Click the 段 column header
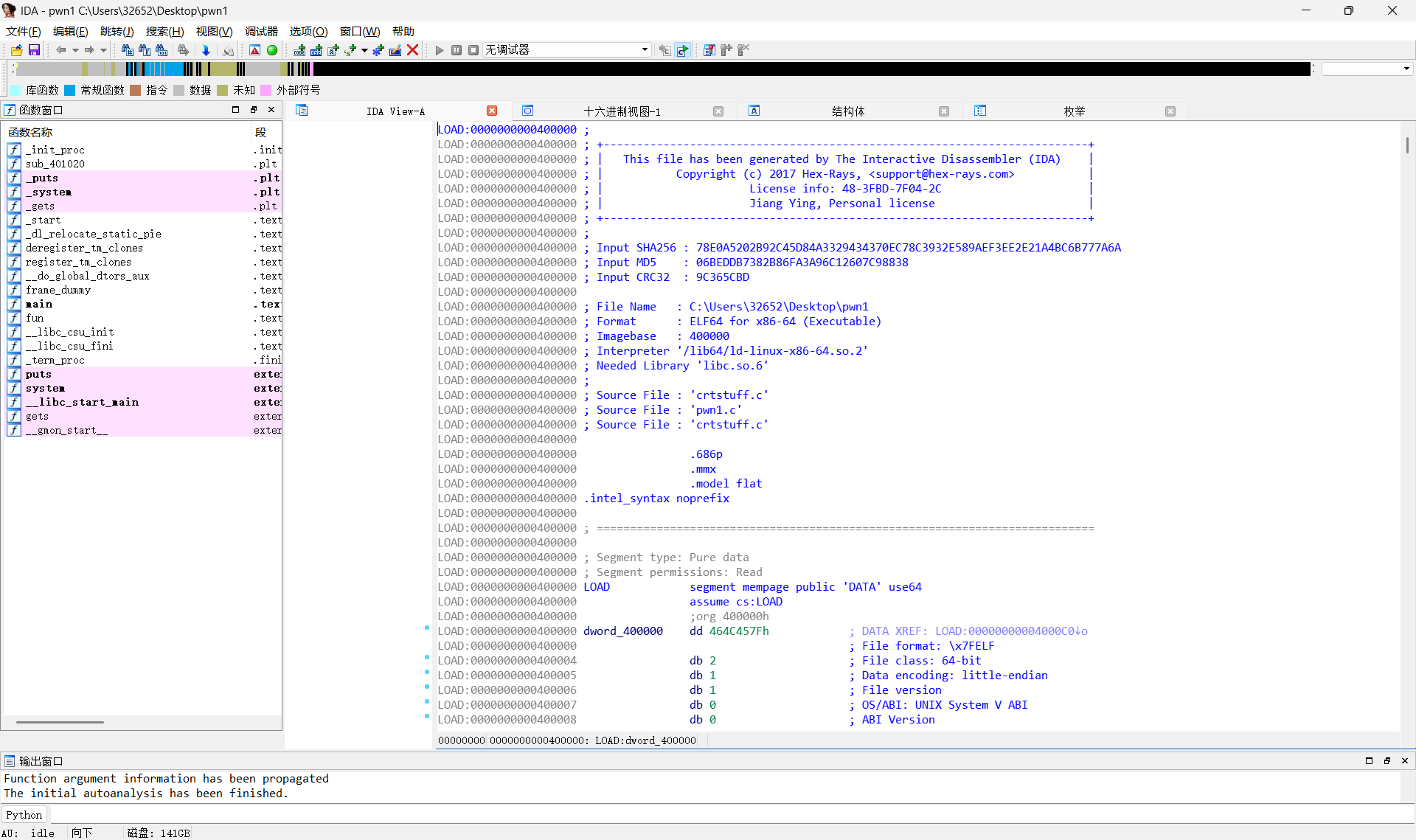1416x840 pixels. (x=266, y=132)
